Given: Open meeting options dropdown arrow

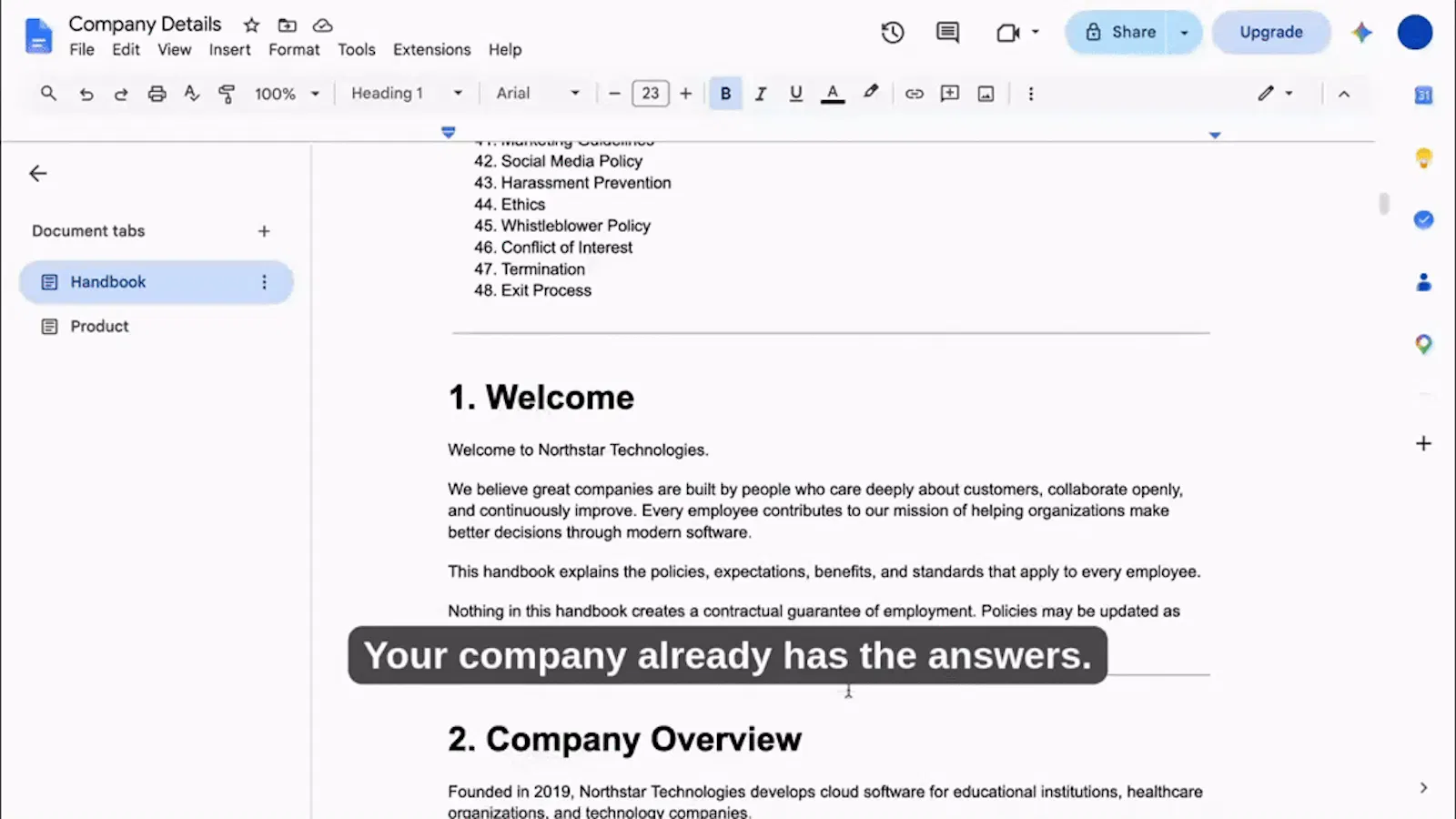Looking at the screenshot, I should point(1036,32).
